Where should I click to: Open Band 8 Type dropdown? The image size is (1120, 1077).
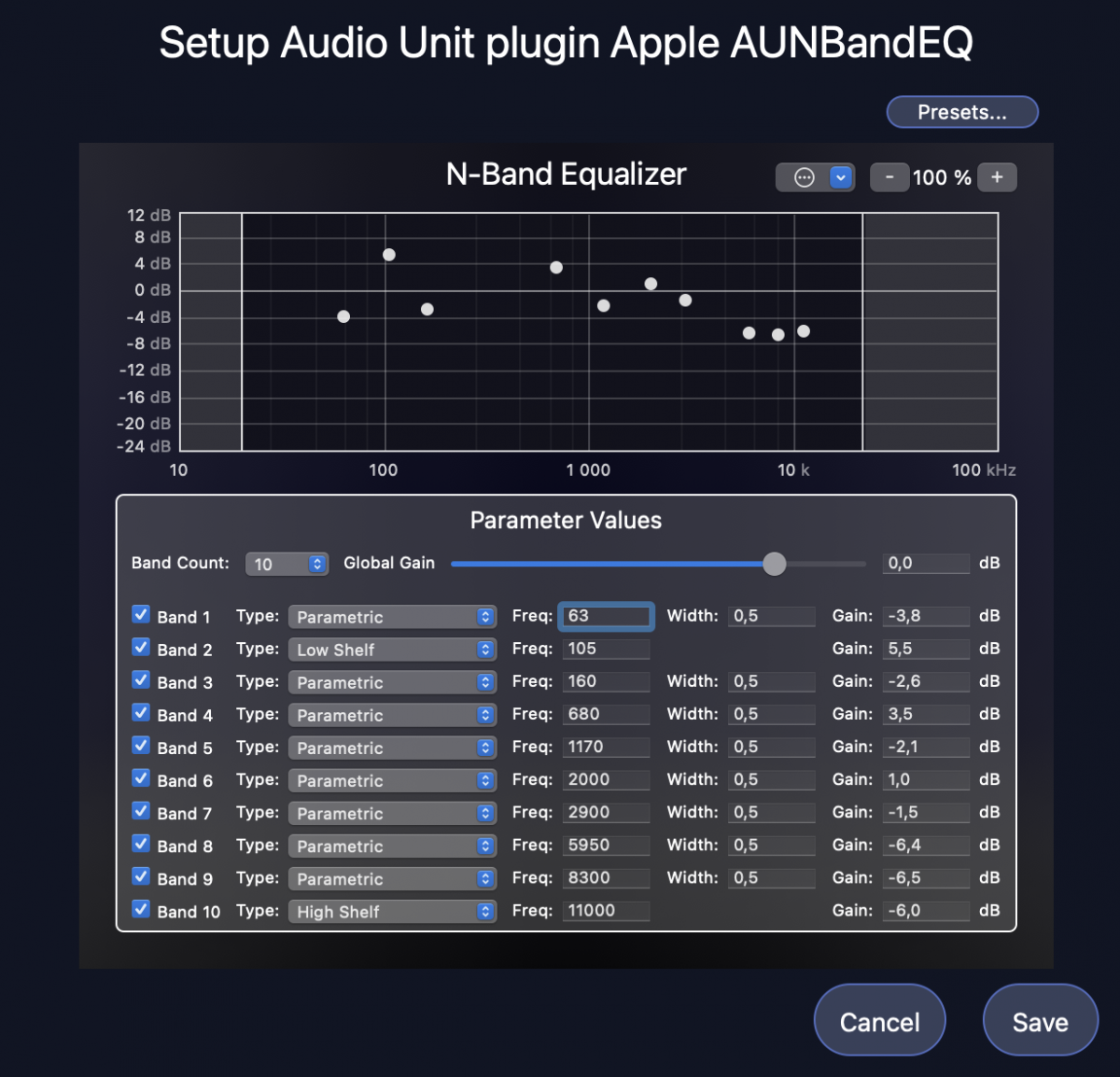point(392,846)
